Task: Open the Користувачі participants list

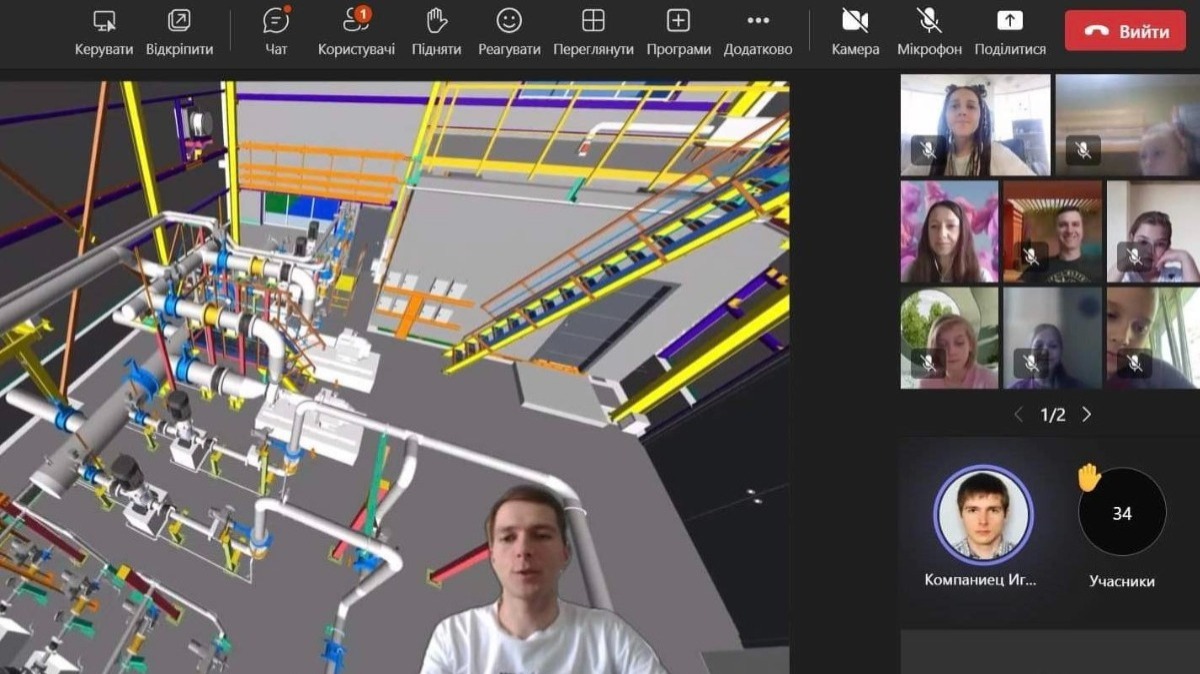Action: [x=356, y=21]
